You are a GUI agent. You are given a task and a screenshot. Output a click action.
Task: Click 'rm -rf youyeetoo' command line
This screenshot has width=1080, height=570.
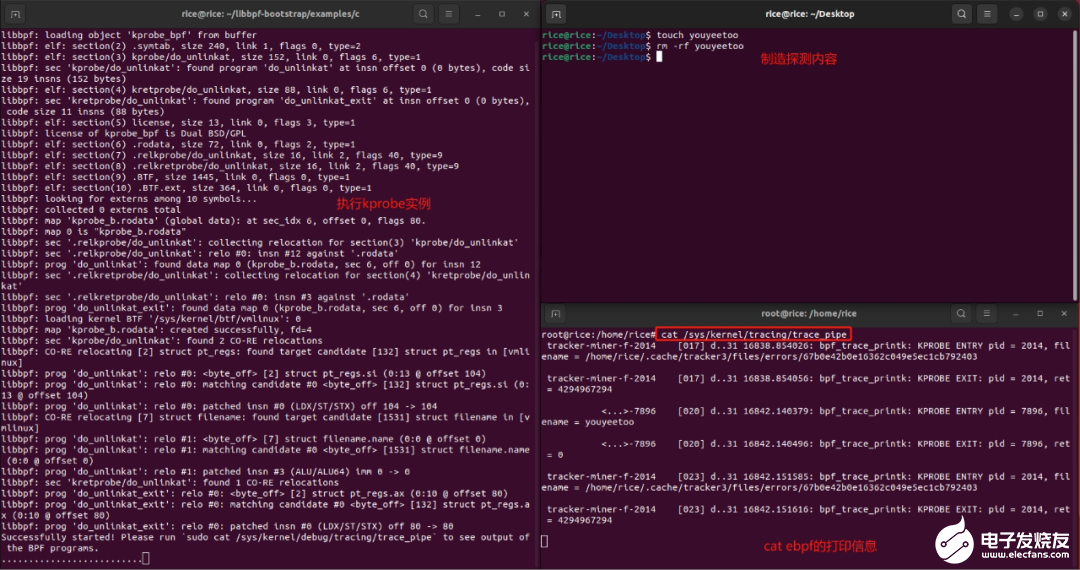pyautogui.click(x=700, y=46)
